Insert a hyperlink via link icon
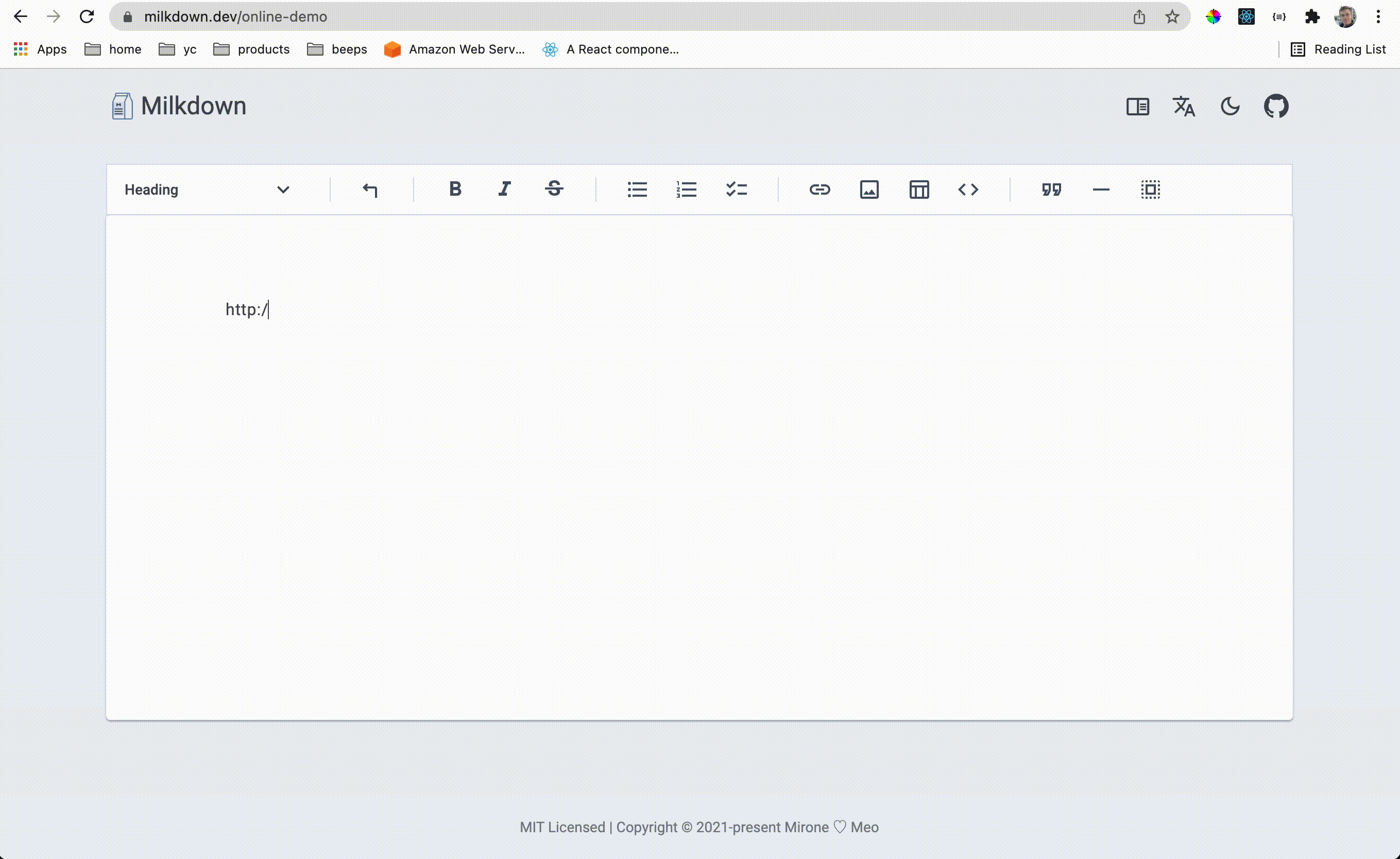Screen dimensions: 1400x859 [819, 189]
